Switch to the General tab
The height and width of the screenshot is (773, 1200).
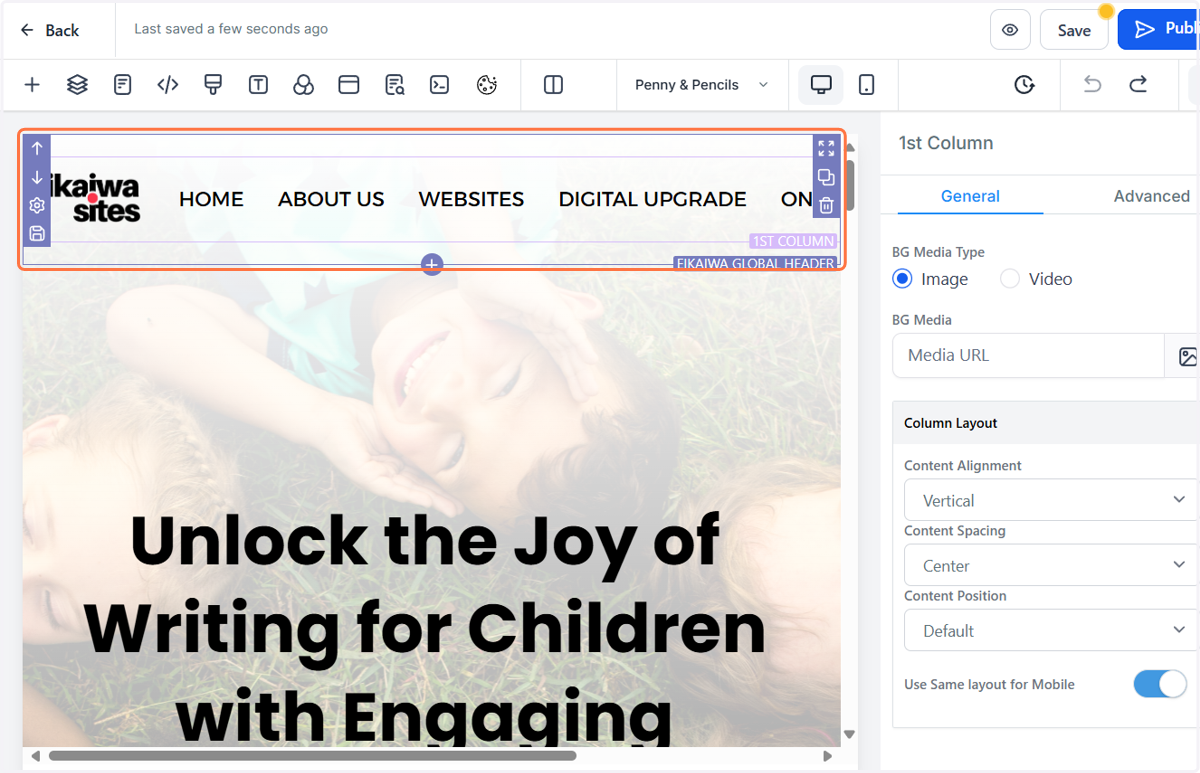pos(970,196)
